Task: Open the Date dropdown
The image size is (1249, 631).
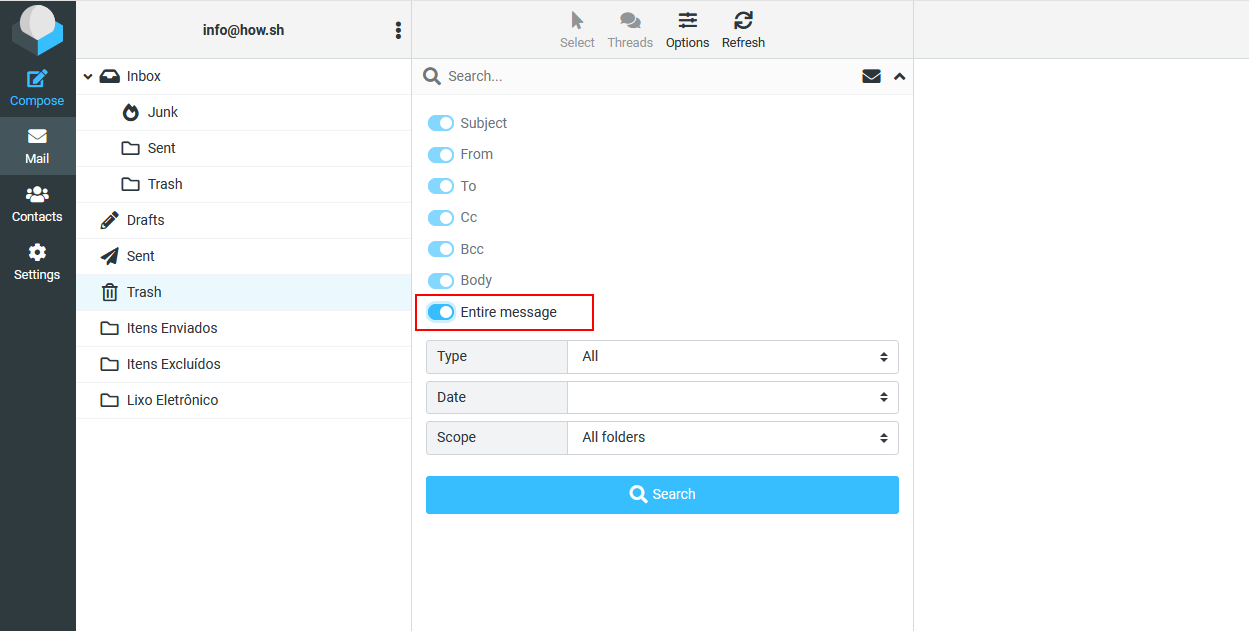Action: coord(733,397)
